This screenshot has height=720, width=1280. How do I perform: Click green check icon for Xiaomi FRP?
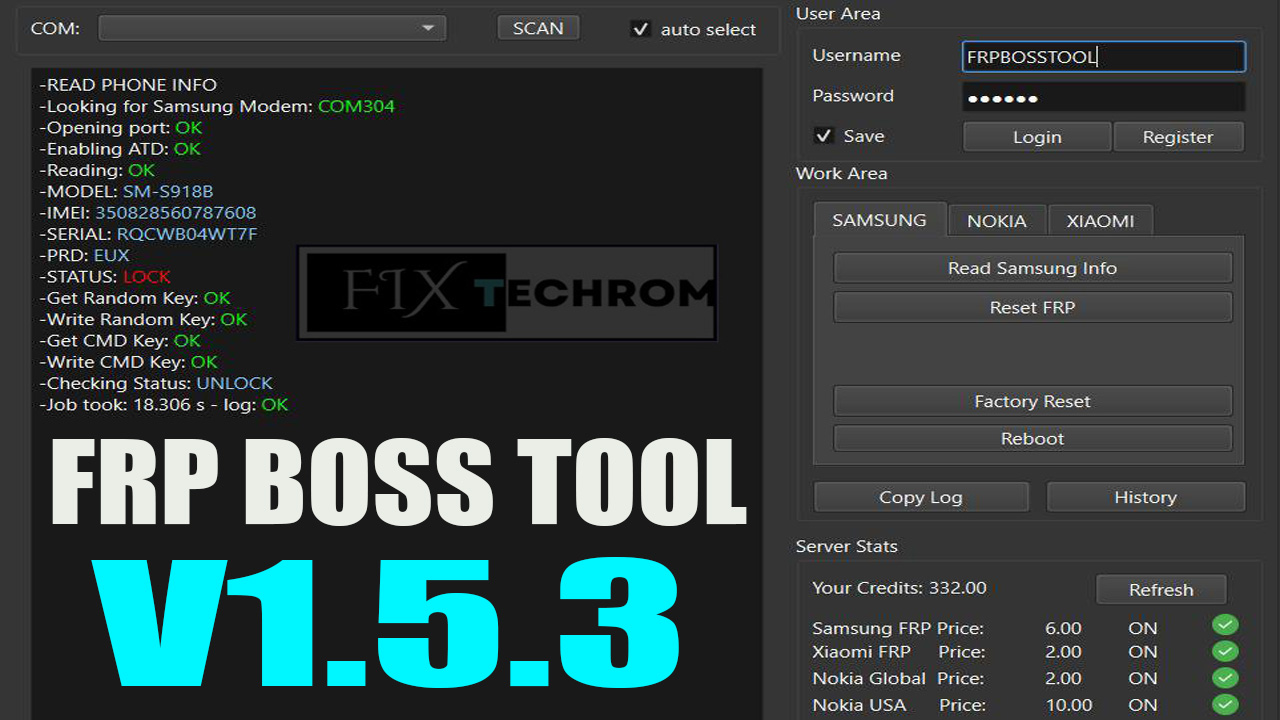[x=1225, y=652]
